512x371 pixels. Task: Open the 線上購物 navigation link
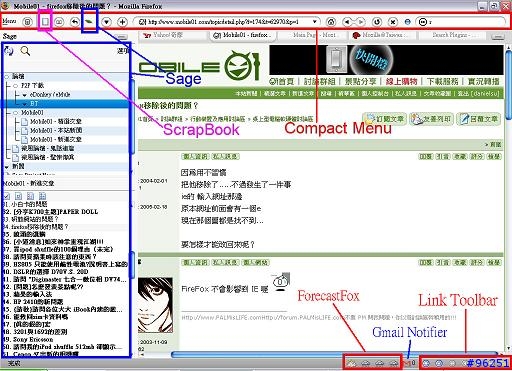coord(401,81)
